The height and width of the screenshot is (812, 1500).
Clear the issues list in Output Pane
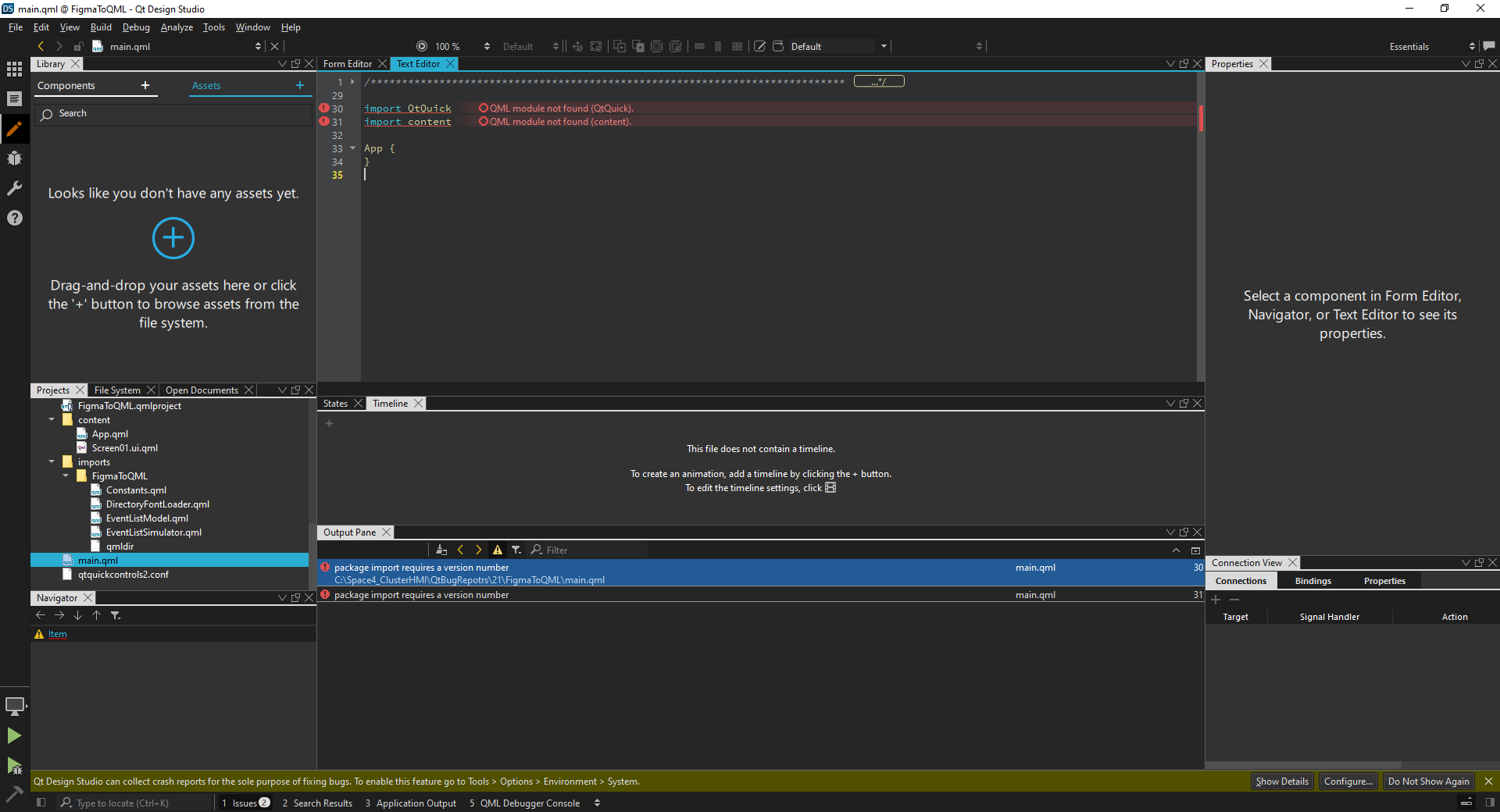point(441,550)
